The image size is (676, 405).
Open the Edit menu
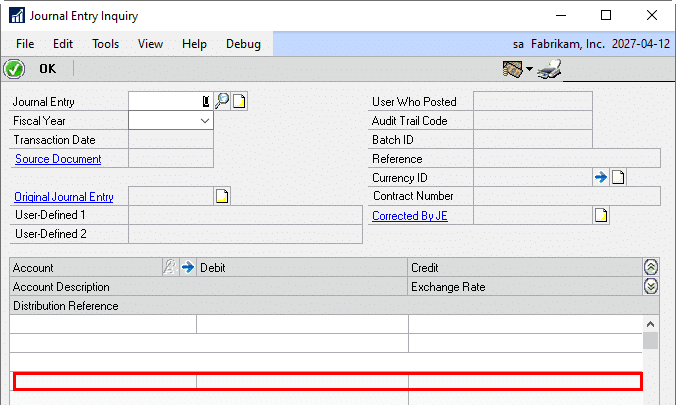pos(63,44)
